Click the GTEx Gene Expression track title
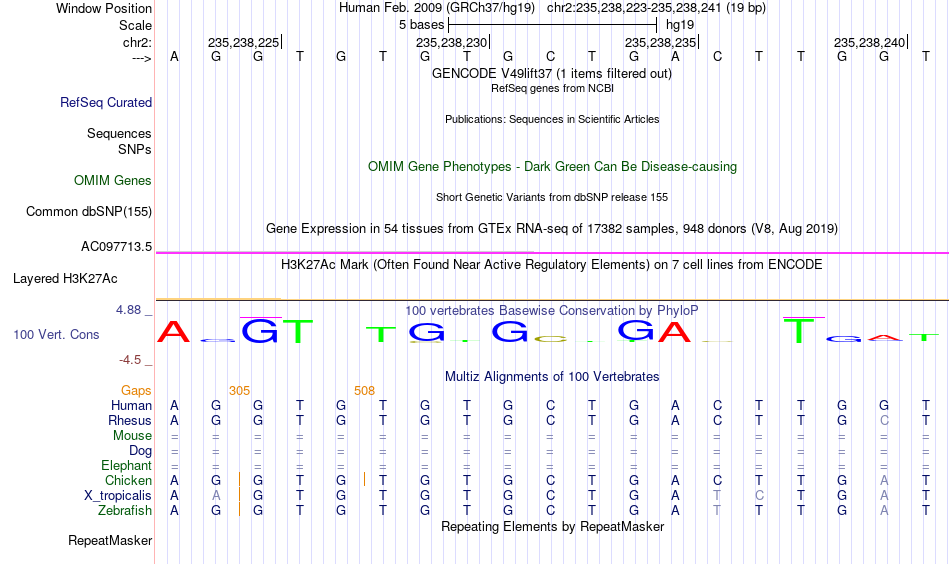950x564 pixels. (x=552, y=228)
